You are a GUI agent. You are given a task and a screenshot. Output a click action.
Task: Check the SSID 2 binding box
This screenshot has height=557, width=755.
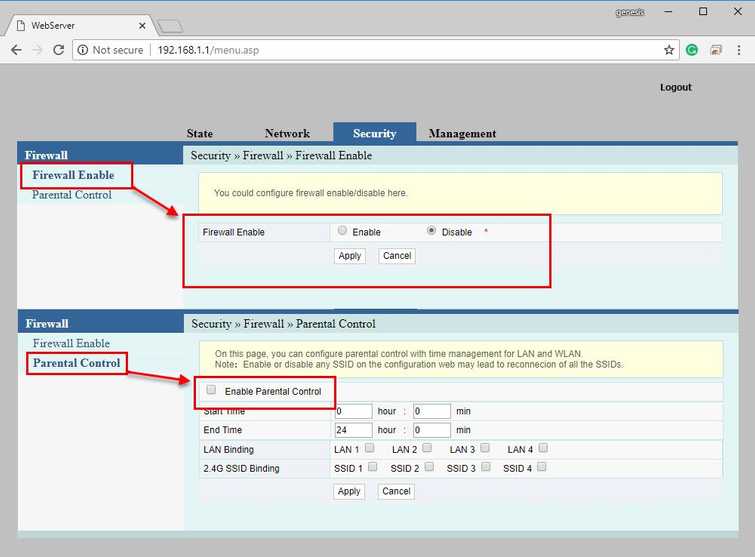click(429, 467)
